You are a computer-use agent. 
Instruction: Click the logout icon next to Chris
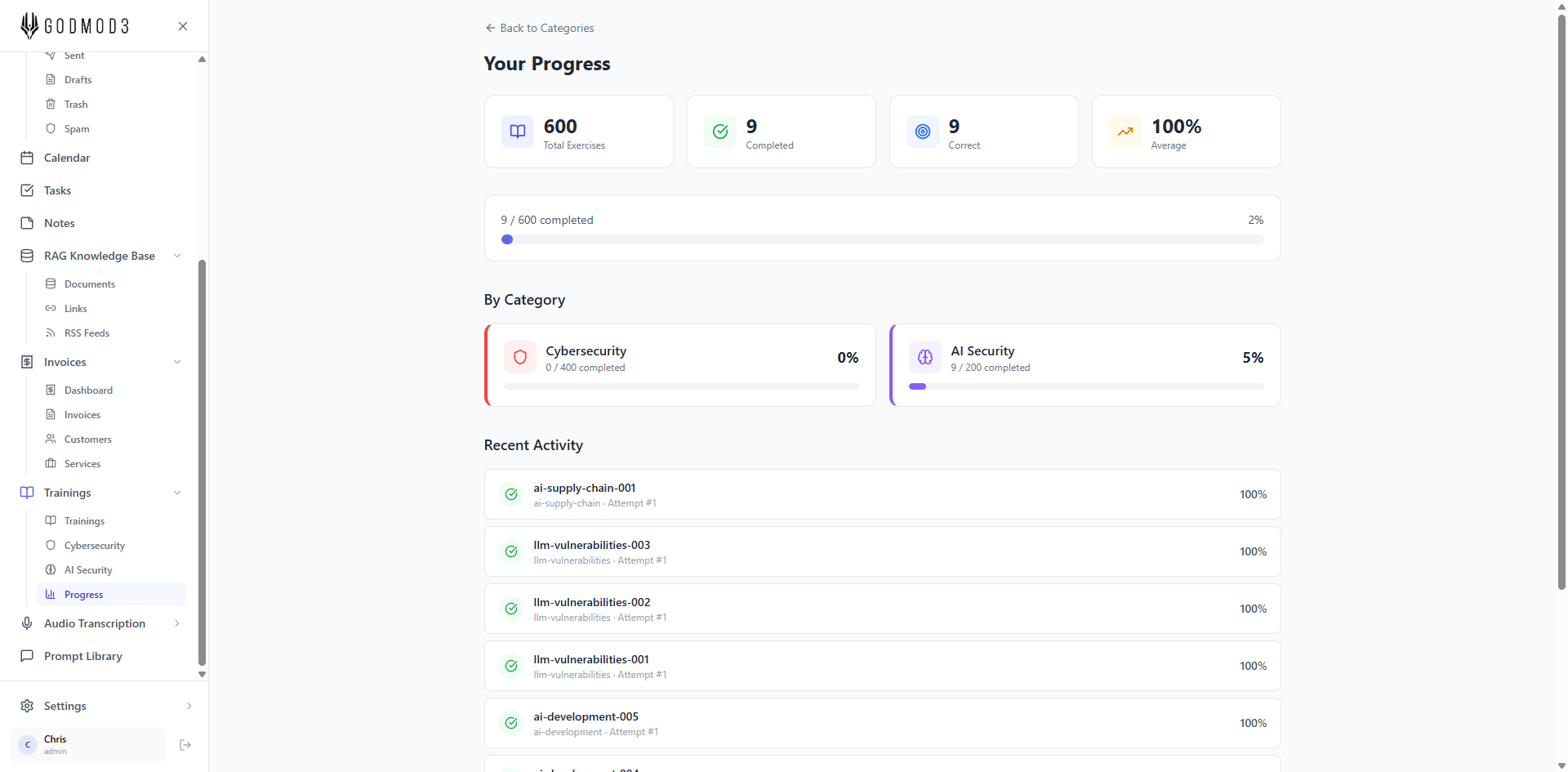coord(185,745)
